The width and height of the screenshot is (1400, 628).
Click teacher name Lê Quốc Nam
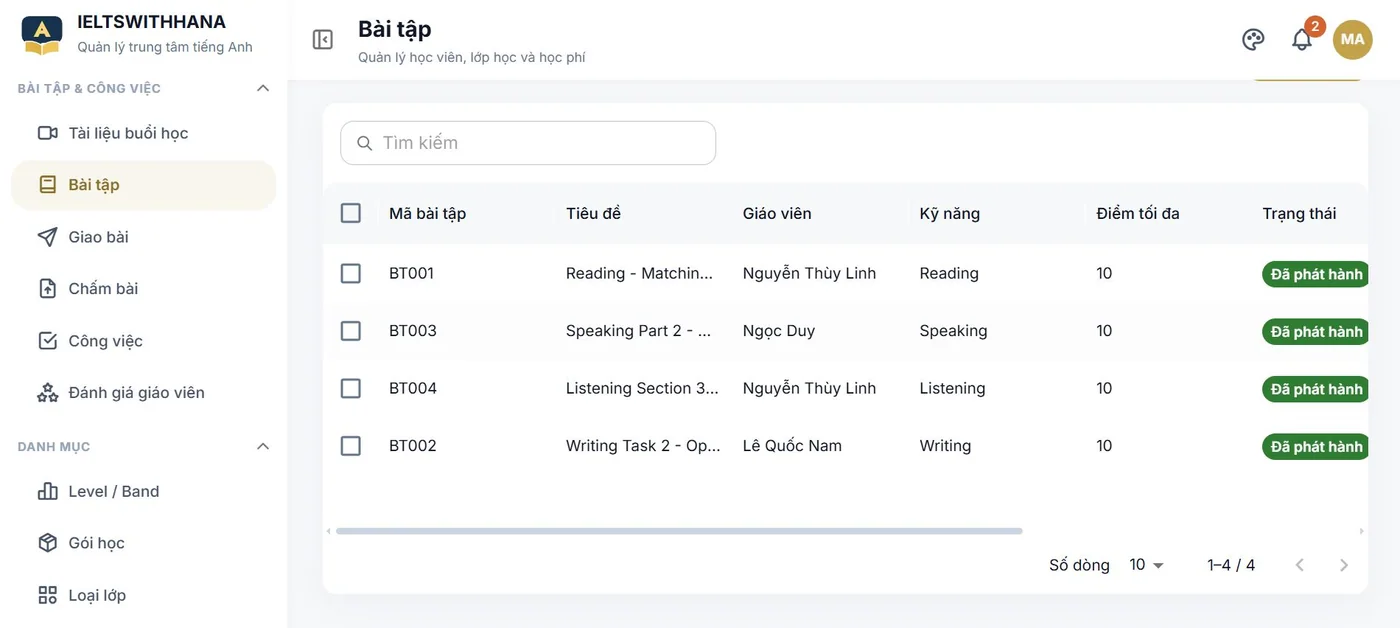click(792, 446)
